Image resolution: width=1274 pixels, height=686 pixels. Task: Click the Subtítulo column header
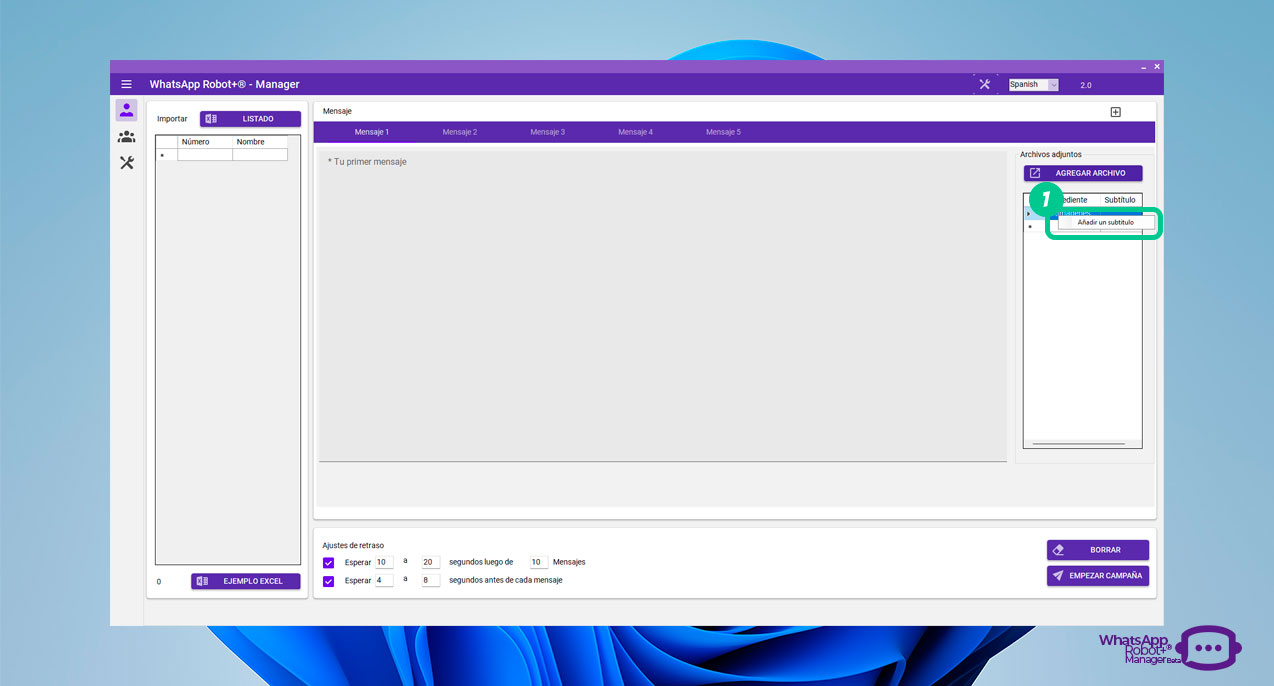[1120, 200]
